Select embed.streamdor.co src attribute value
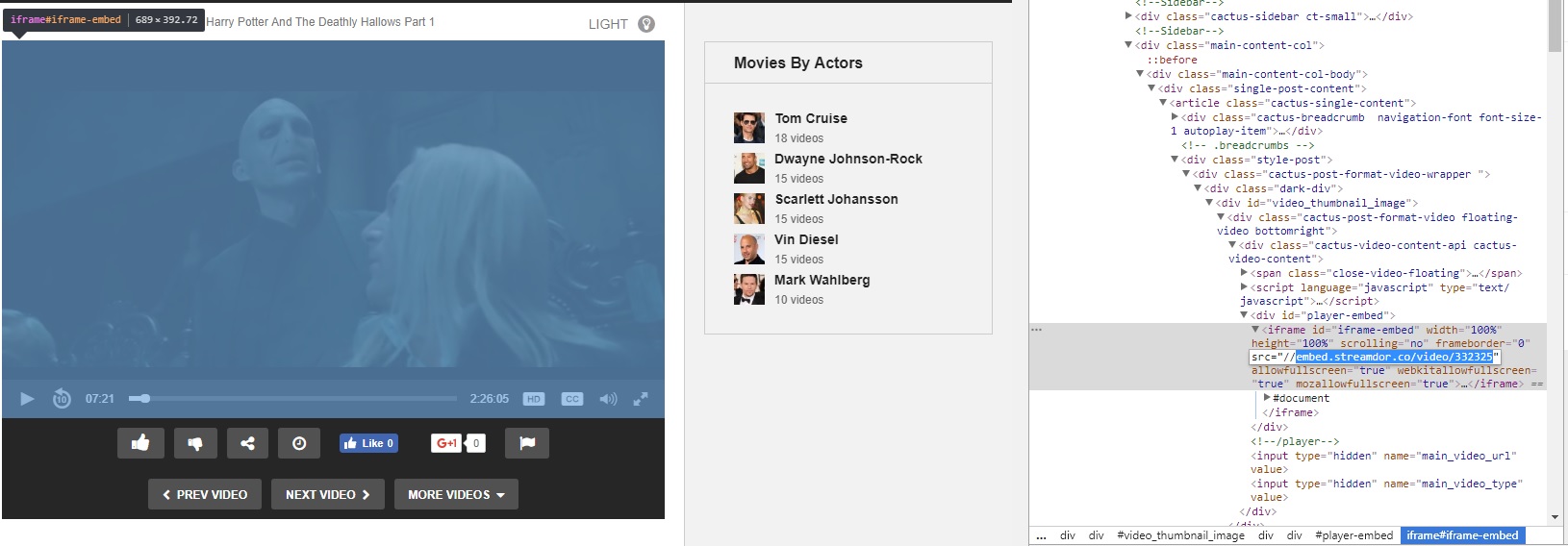The image size is (1568, 546). (x=1394, y=357)
